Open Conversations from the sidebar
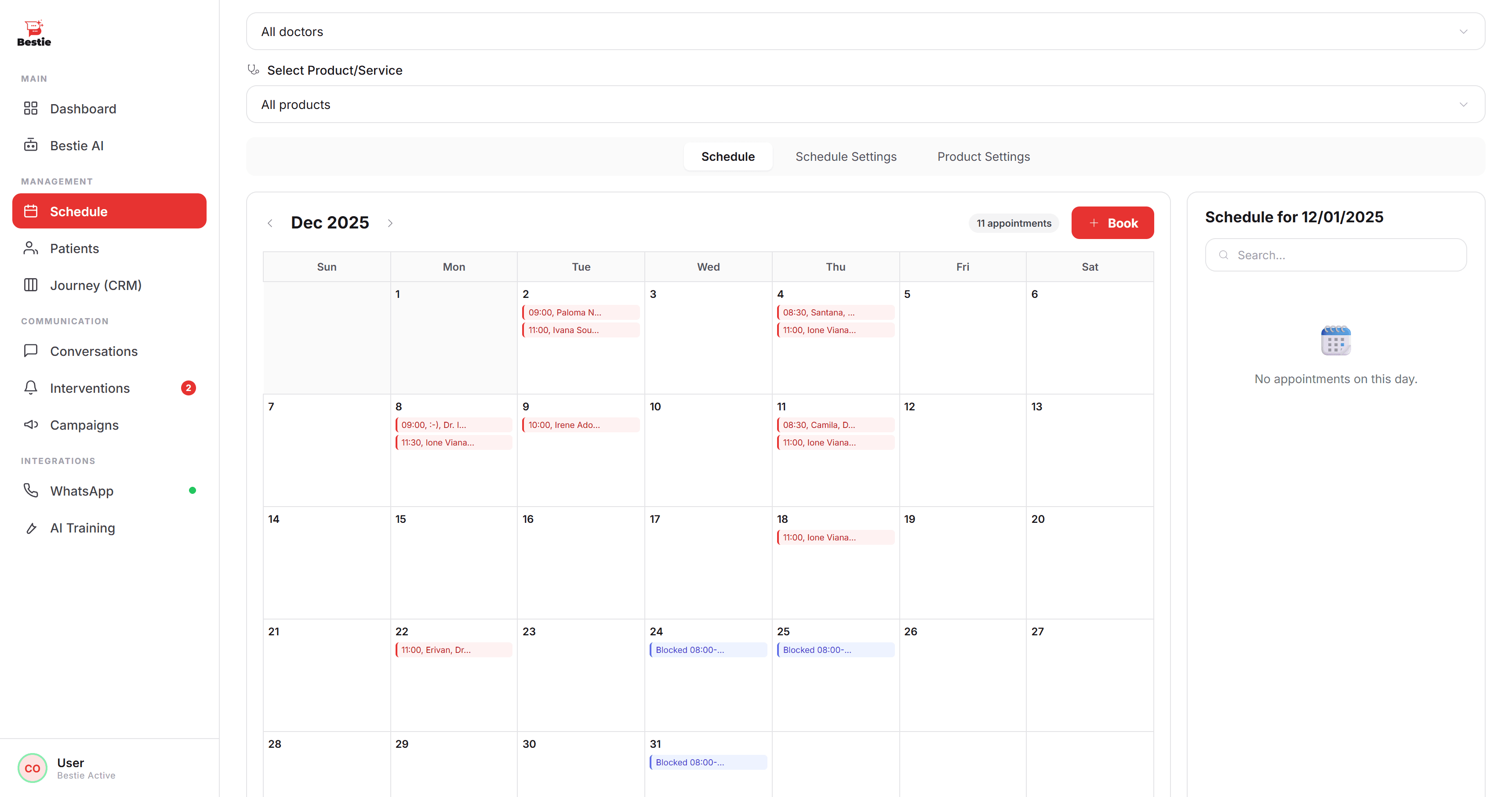The width and height of the screenshot is (1512, 797). 109,351
